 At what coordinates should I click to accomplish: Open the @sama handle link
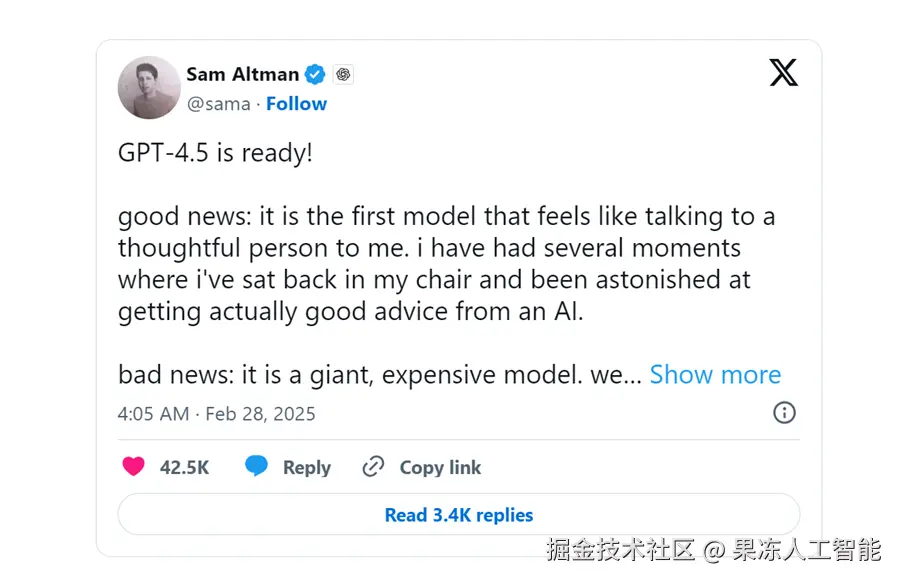tap(219, 104)
